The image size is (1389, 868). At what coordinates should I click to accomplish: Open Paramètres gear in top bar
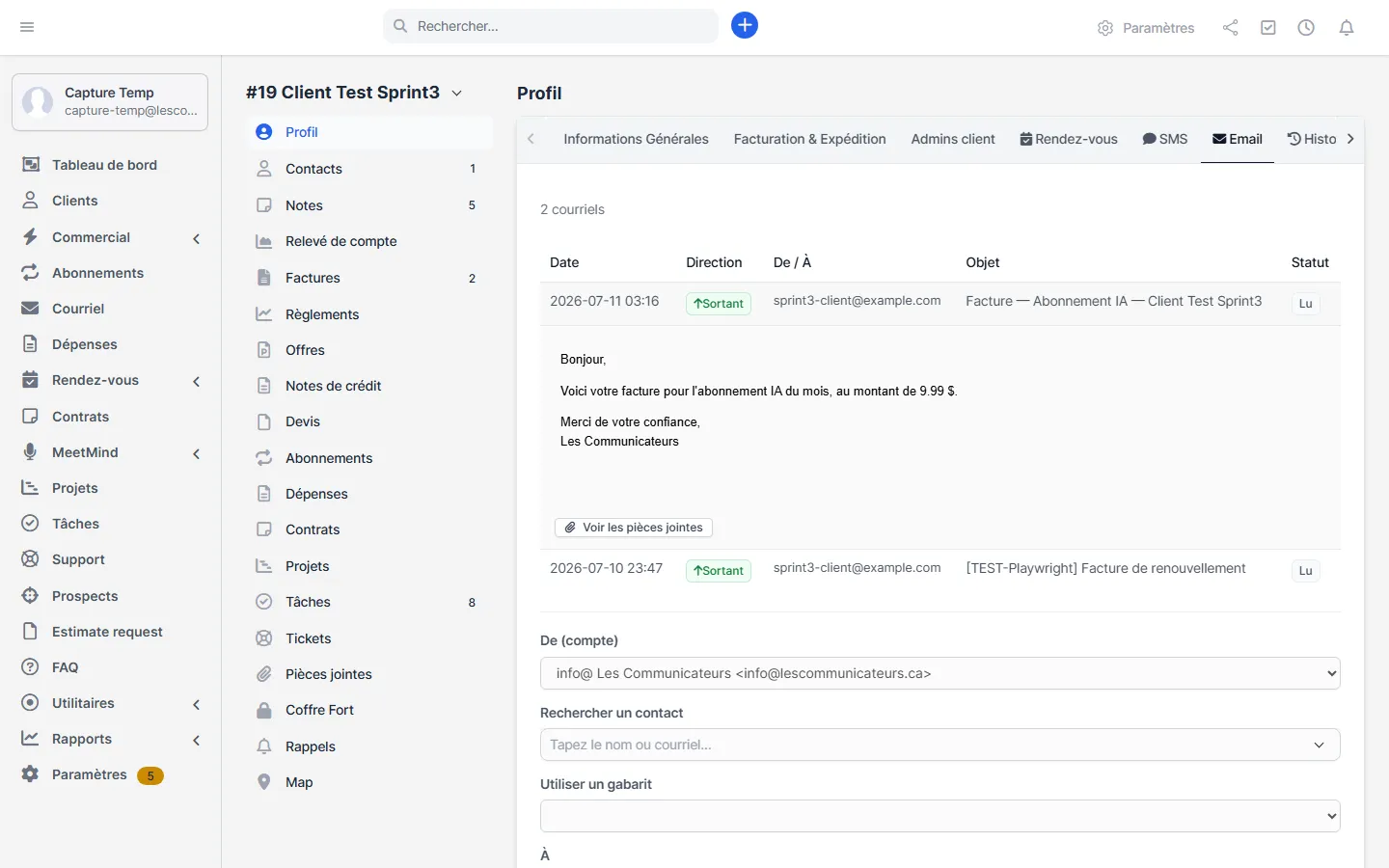[x=1146, y=28]
